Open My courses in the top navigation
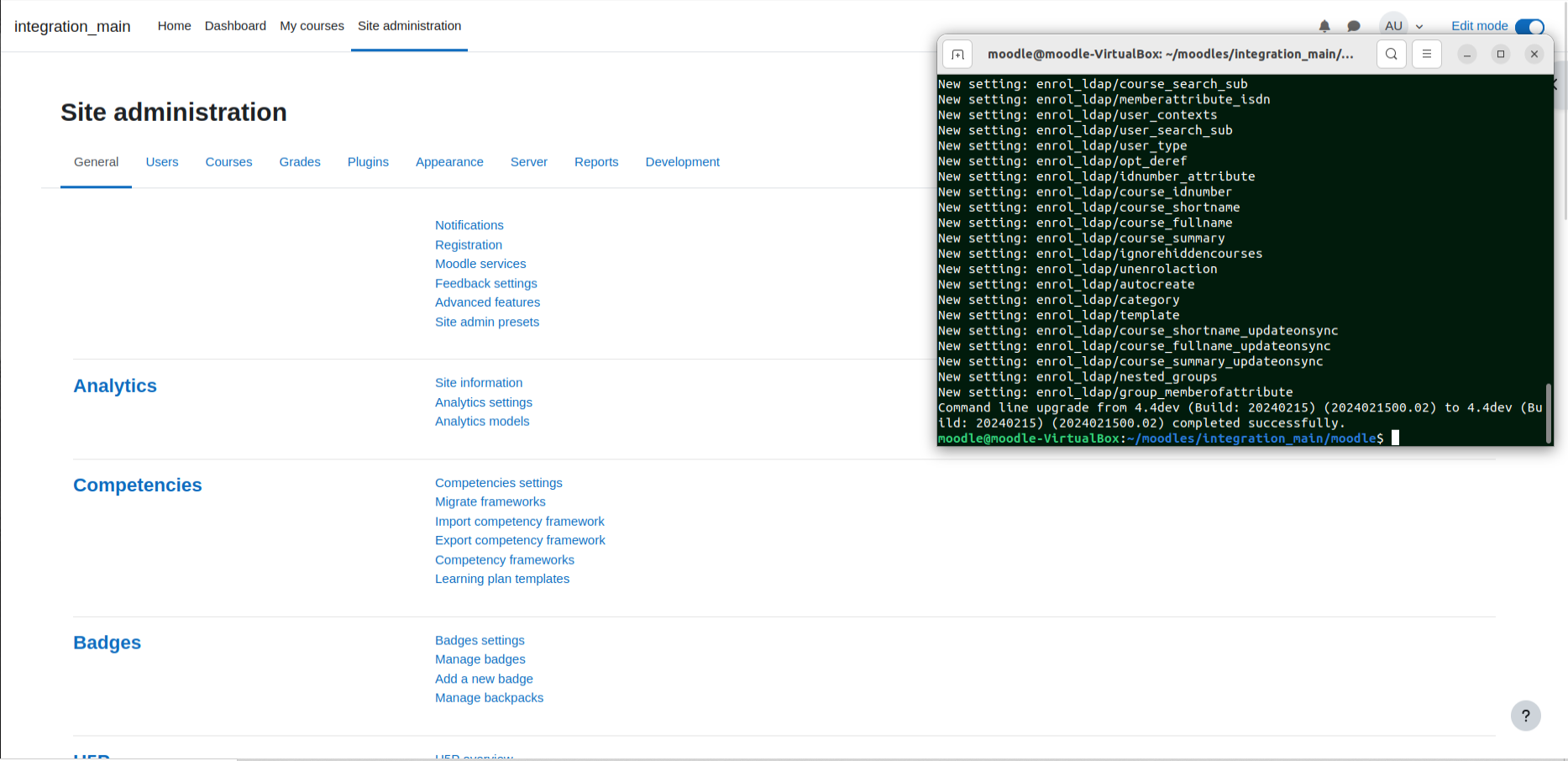The height and width of the screenshot is (761, 1568). pyautogui.click(x=312, y=26)
